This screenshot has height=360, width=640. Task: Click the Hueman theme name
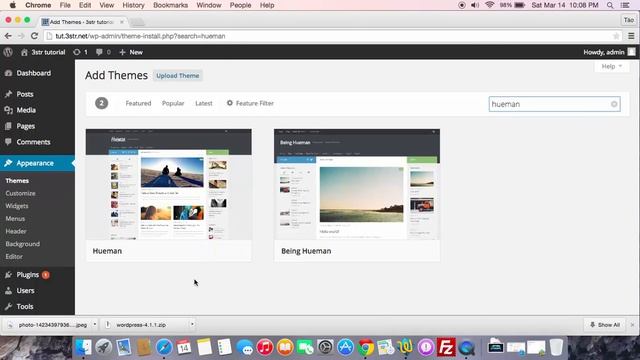point(107,251)
